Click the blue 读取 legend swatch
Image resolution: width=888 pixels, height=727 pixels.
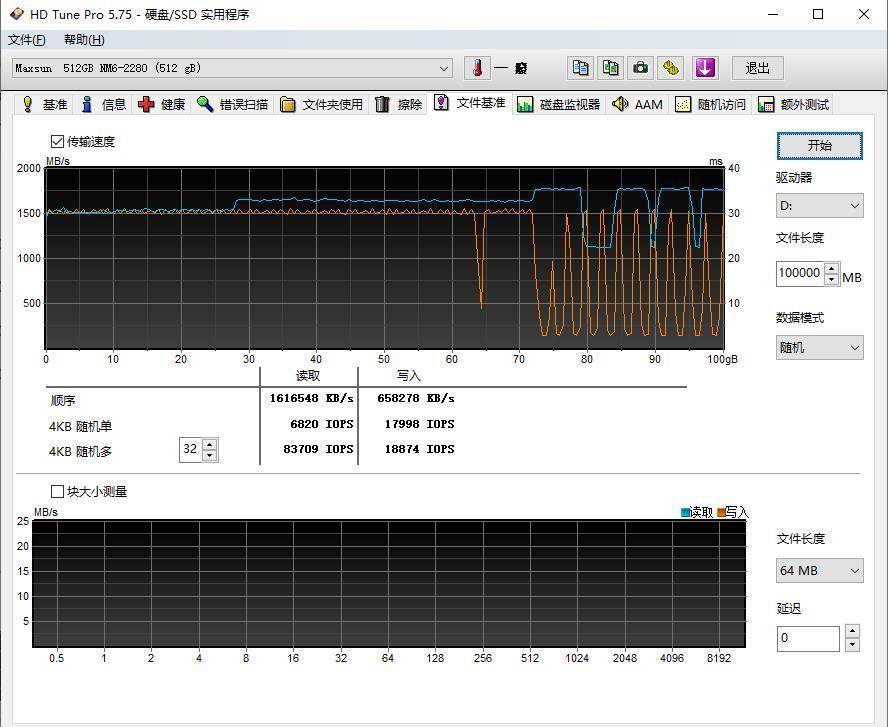(685, 512)
